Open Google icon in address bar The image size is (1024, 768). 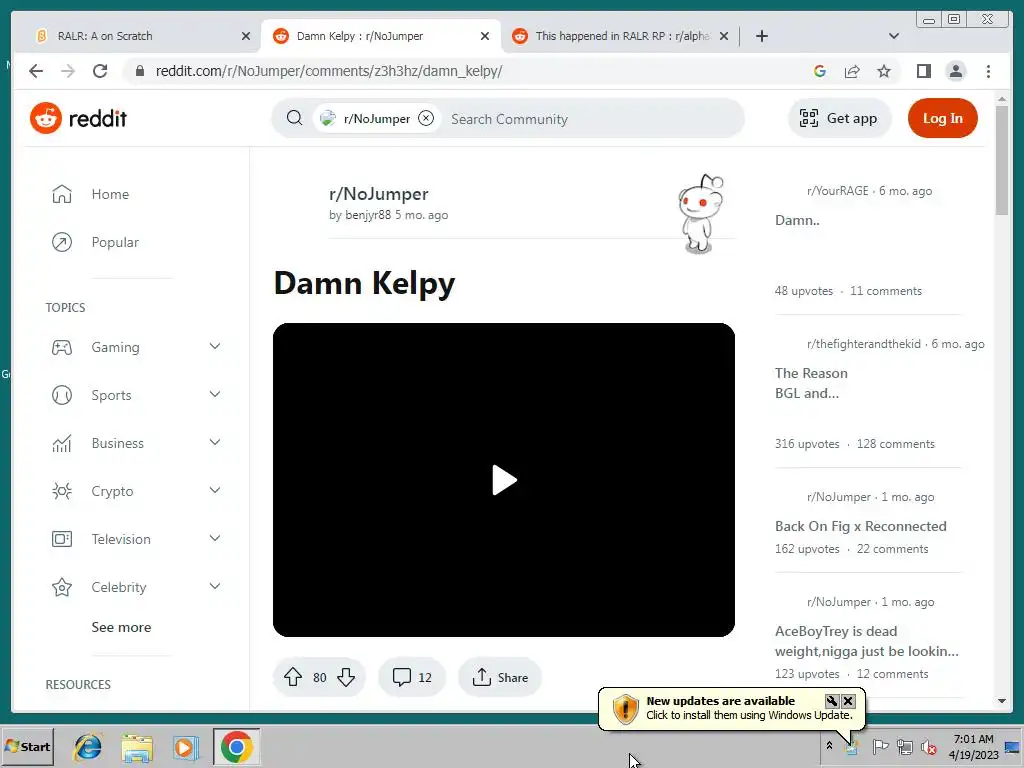pyautogui.click(x=820, y=71)
